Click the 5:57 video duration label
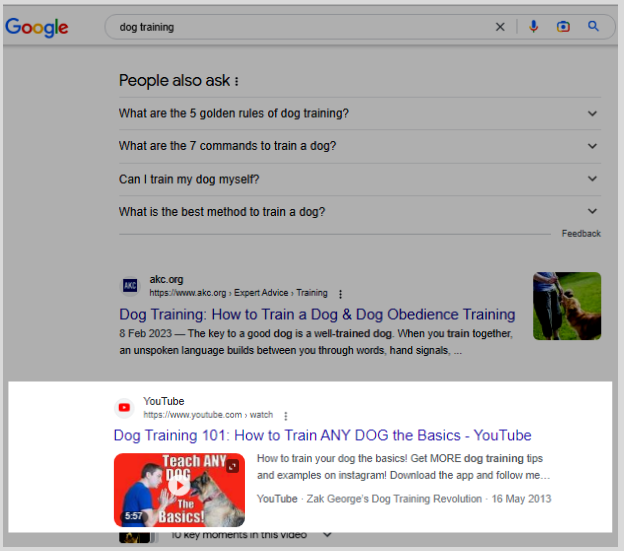Viewport: 624px width, 551px height. (133, 516)
